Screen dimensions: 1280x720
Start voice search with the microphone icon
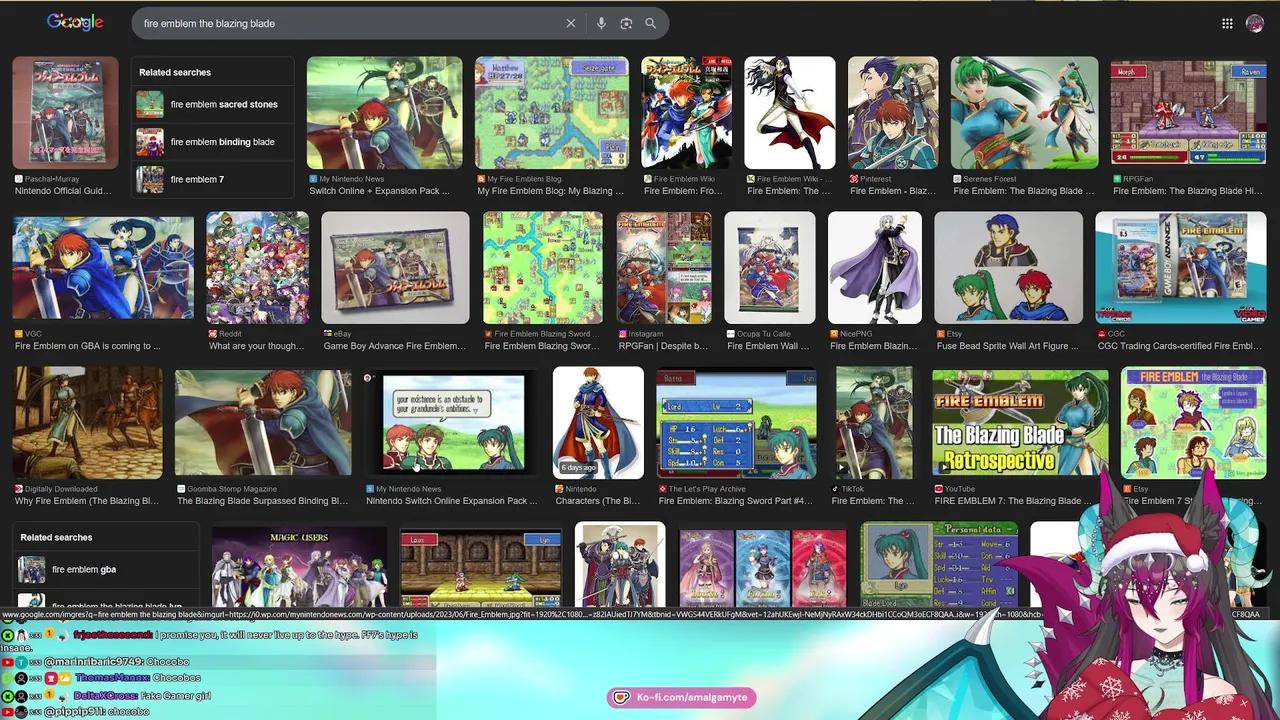[x=601, y=23]
